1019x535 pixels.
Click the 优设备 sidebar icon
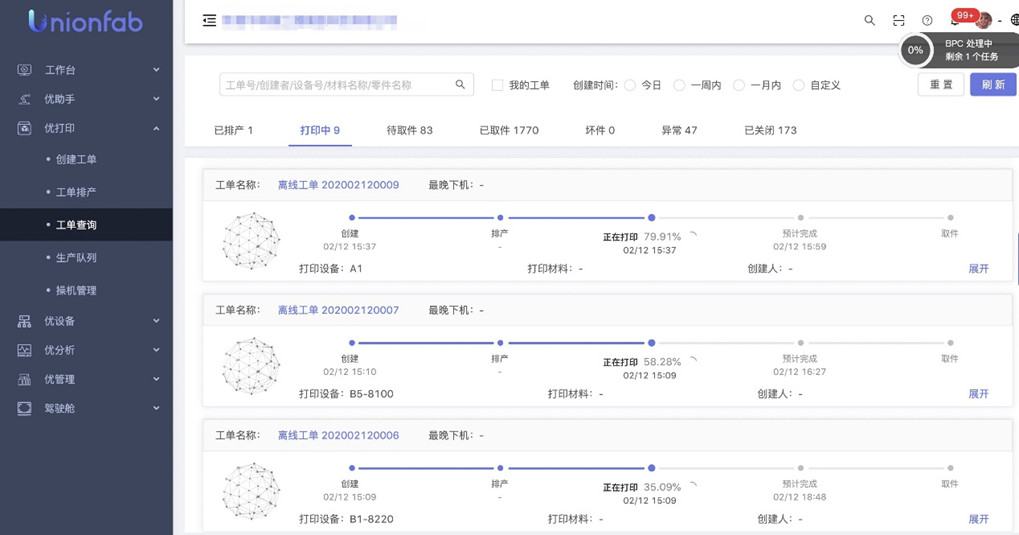(x=24, y=321)
